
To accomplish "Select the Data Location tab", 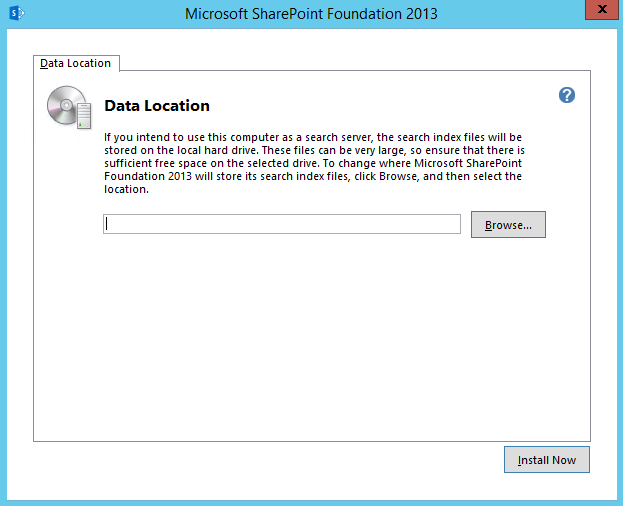I will [76, 63].
